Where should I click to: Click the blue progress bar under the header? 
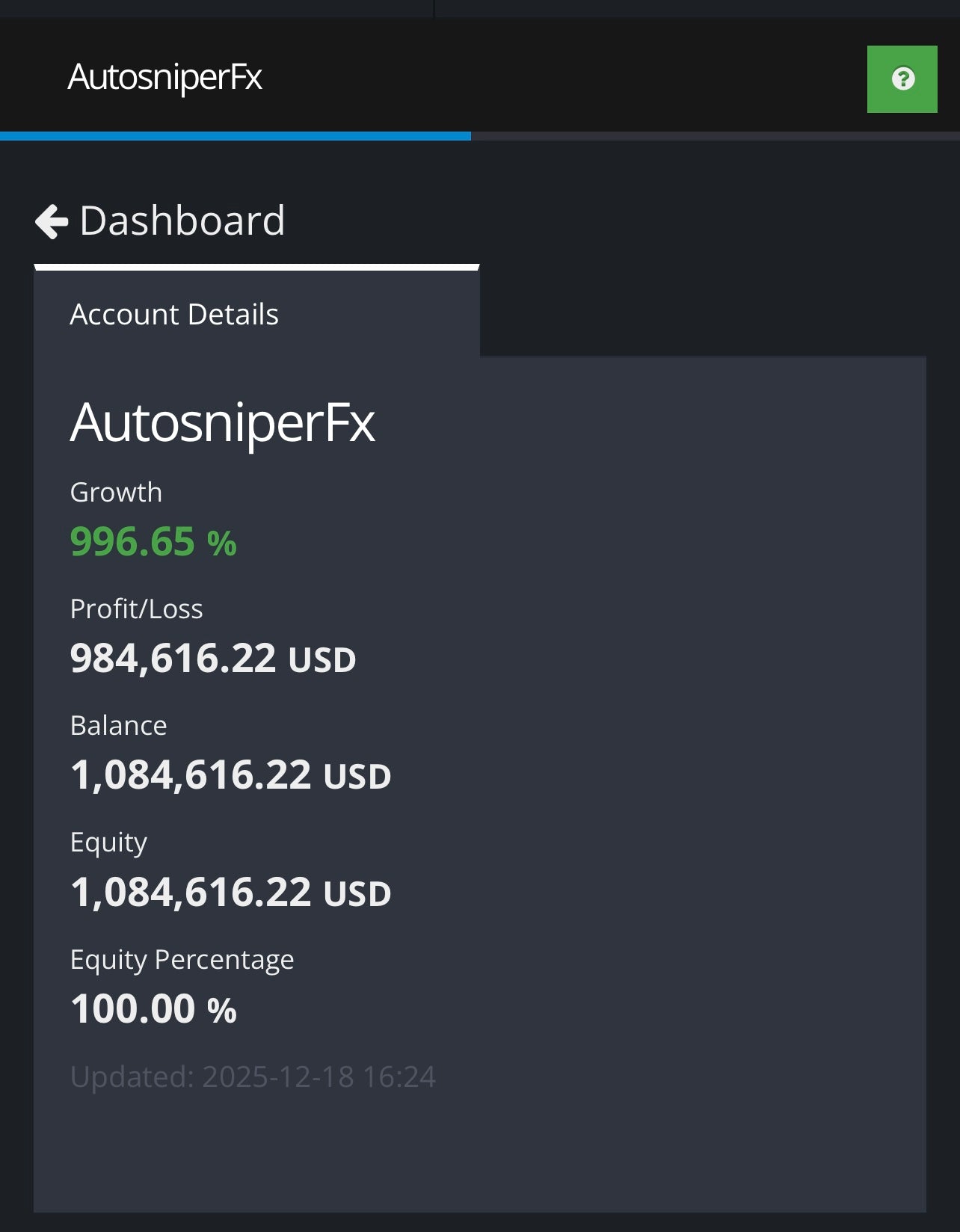tap(236, 135)
